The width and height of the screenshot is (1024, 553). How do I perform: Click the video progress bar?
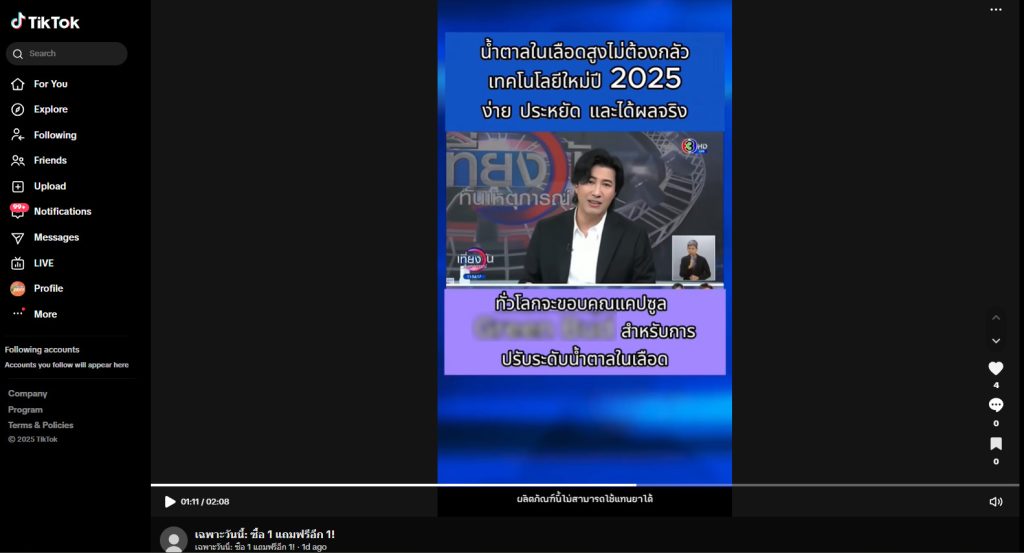(x=585, y=485)
